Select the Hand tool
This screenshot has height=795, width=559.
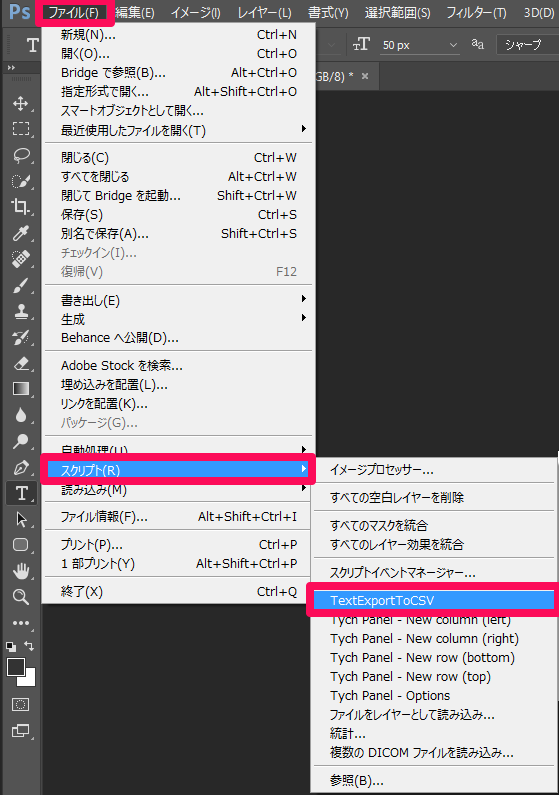point(21,571)
